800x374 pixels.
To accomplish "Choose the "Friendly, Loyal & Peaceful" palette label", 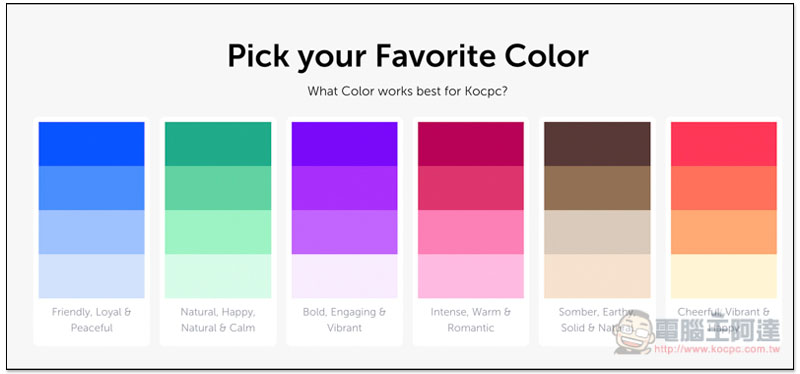I will [91, 320].
